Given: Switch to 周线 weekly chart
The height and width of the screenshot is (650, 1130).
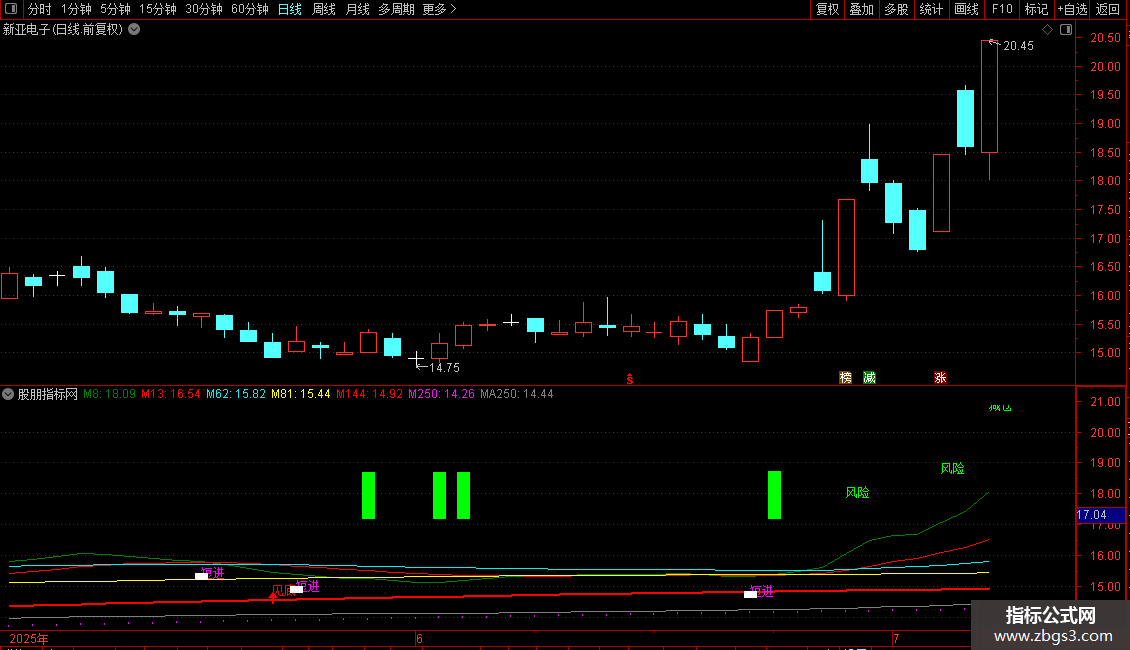Looking at the screenshot, I should point(324,9).
